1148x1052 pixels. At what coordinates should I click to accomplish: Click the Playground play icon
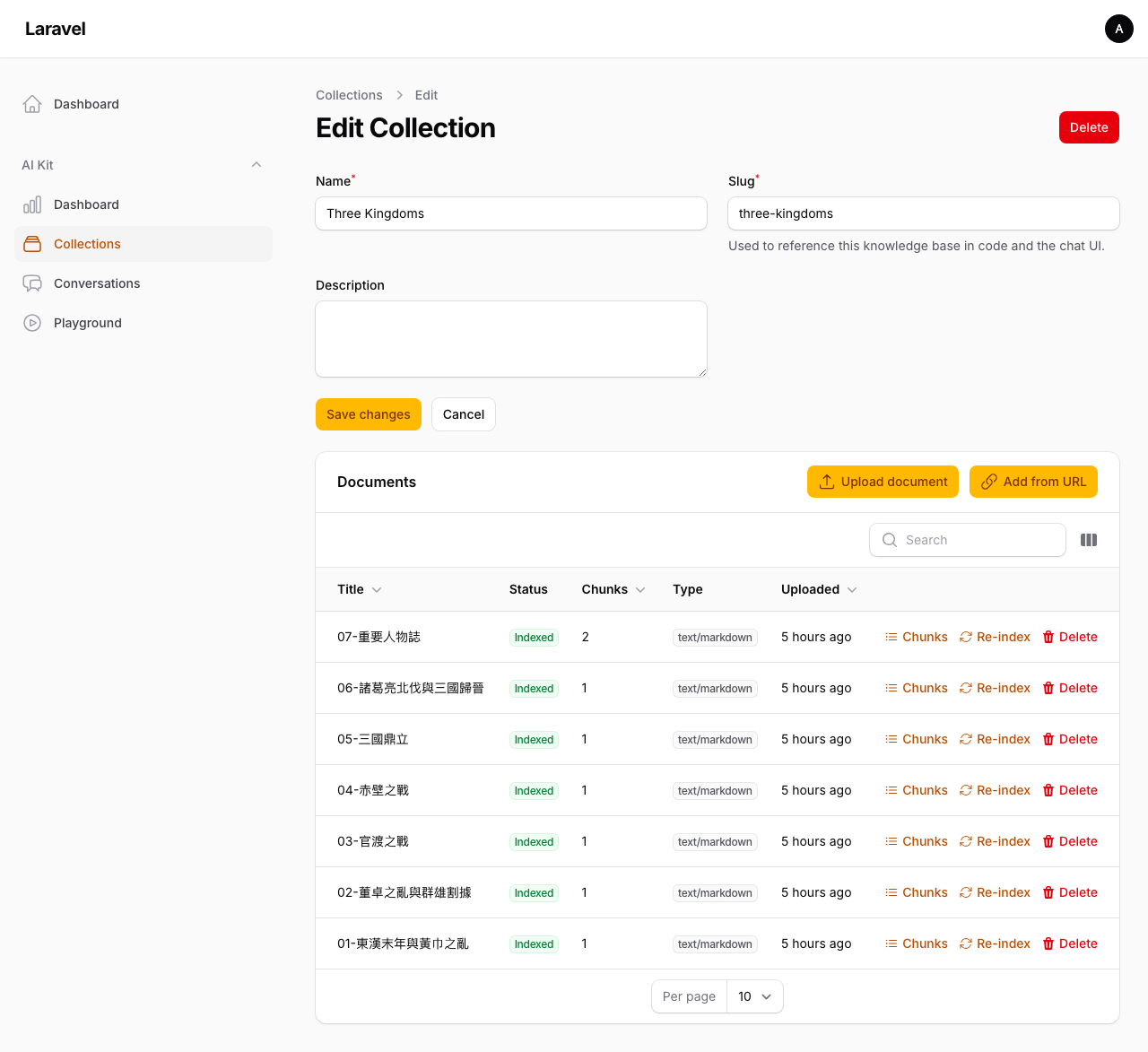pyautogui.click(x=32, y=323)
